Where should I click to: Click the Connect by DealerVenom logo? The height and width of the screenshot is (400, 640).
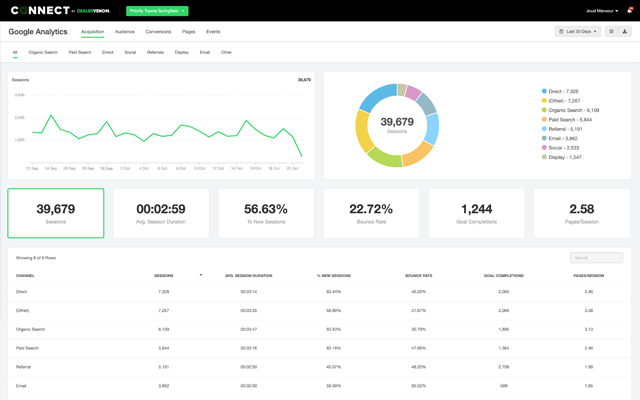click(60, 11)
